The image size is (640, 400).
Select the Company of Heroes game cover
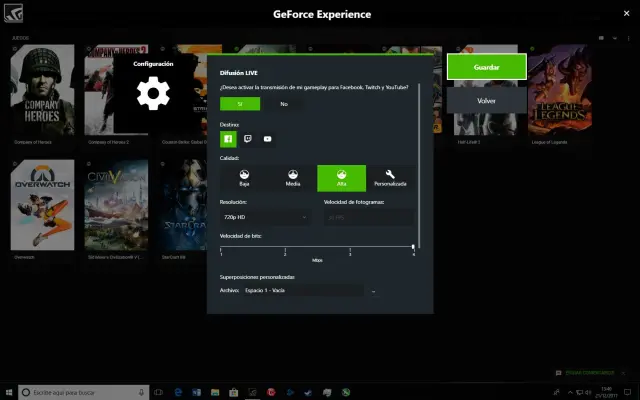(42, 90)
